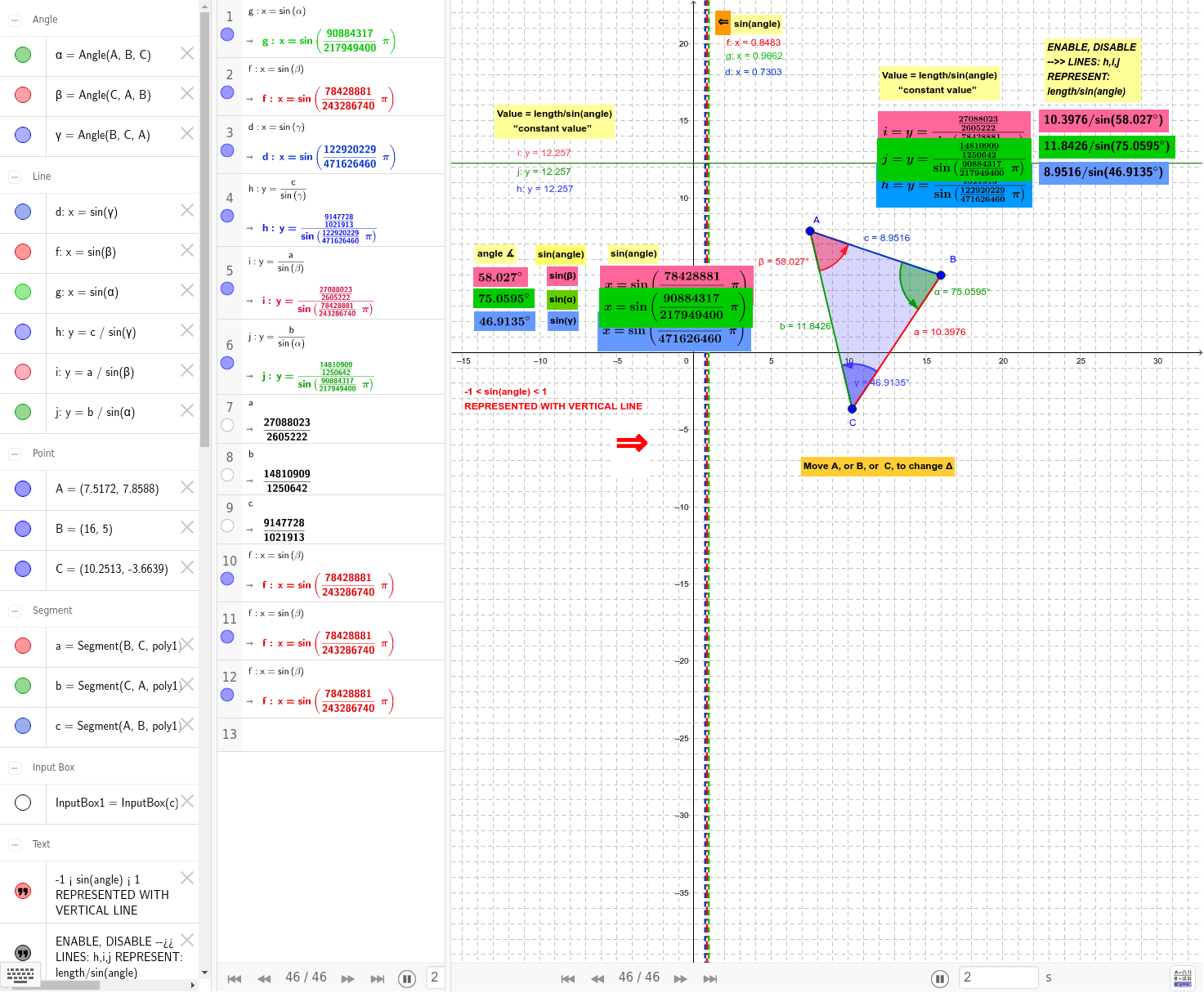Remove line f: x = sin(β)

[187, 251]
